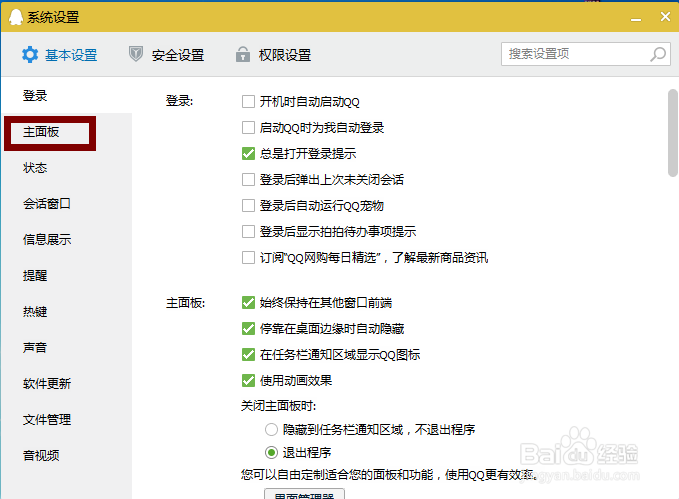
Task: Check 登录后弹出上次未关闭会话
Action: [x=248, y=179]
